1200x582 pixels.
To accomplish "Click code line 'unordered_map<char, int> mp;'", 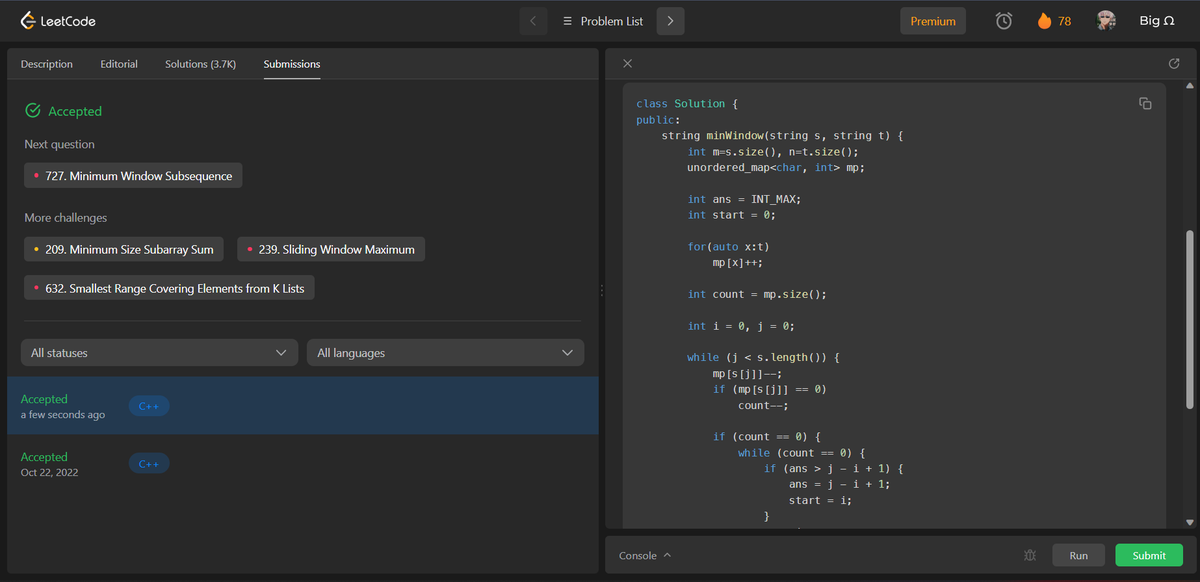I will pyautogui.click(x=776, y=167).
